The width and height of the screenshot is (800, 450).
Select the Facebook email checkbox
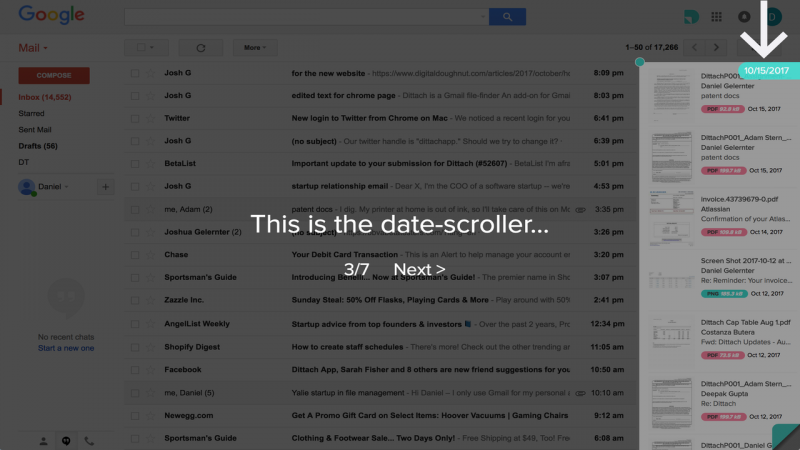point(135,370)
